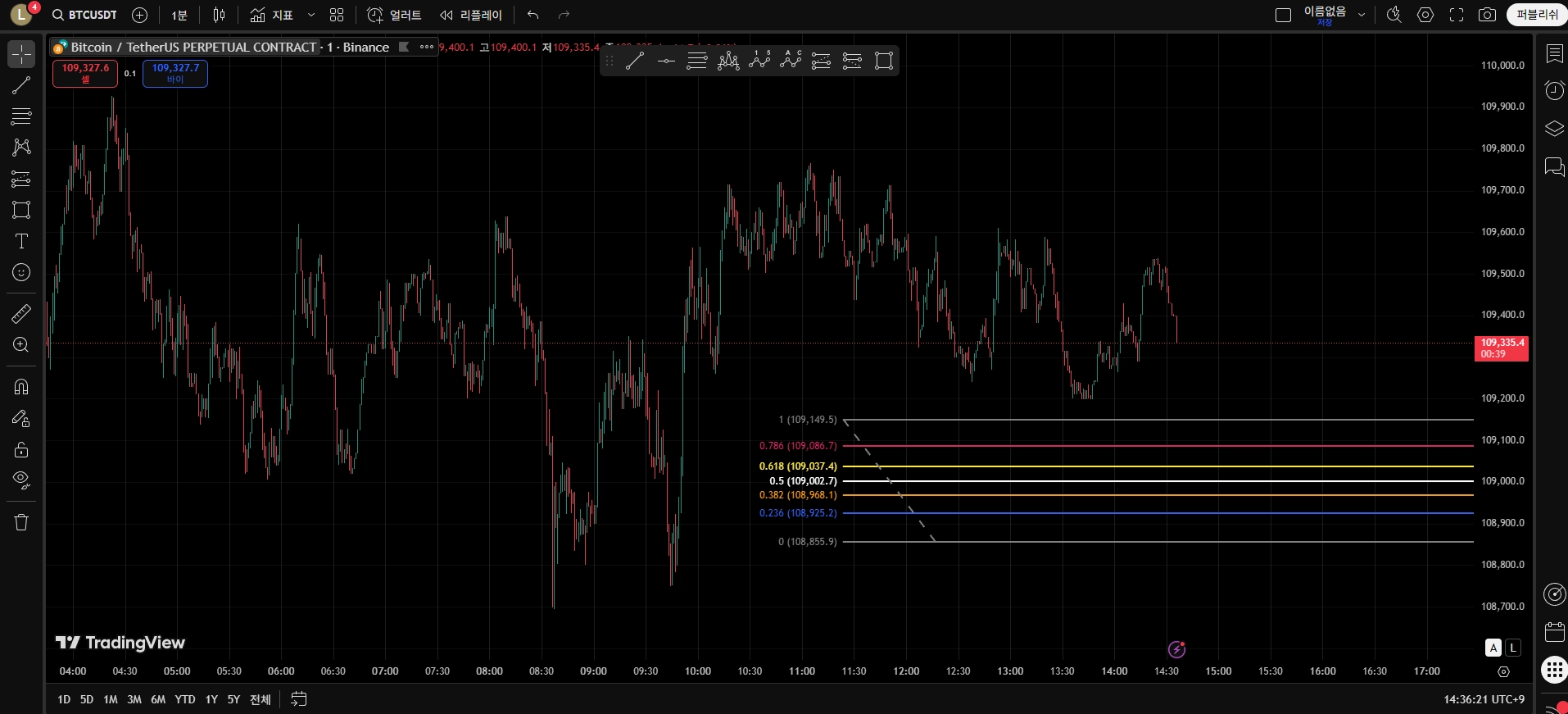The width and height of the screenshot is (1568, 714).
Task: Hide all drawings with the eye icon
Action: [21, 480]
